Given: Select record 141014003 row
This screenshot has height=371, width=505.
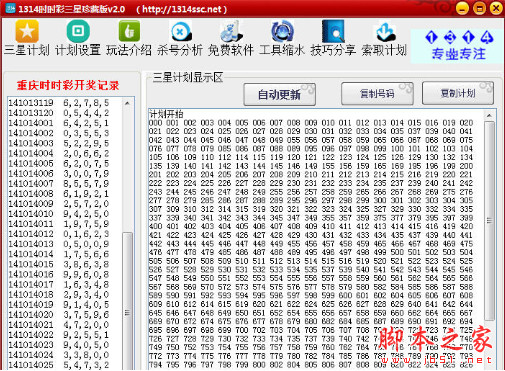Looking at the screenshot, I should click(59, 143).
